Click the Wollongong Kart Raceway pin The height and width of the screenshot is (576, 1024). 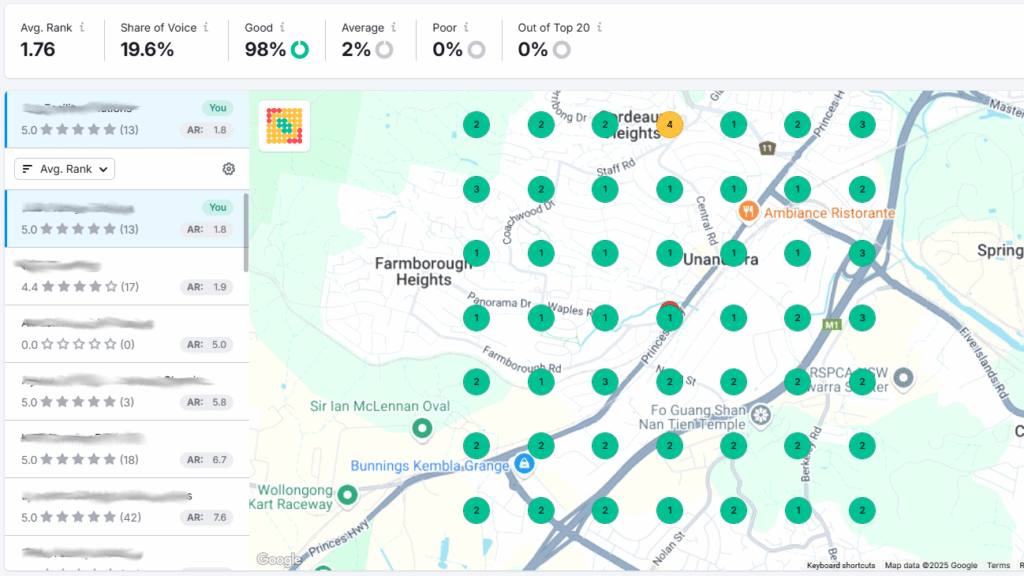[x=347, y=495]
